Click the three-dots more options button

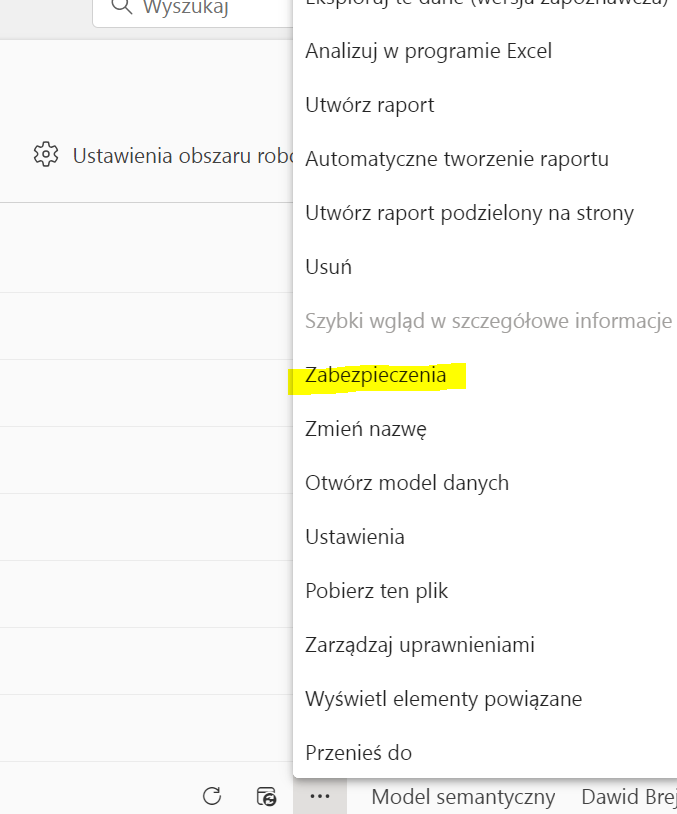coord(320,796)
